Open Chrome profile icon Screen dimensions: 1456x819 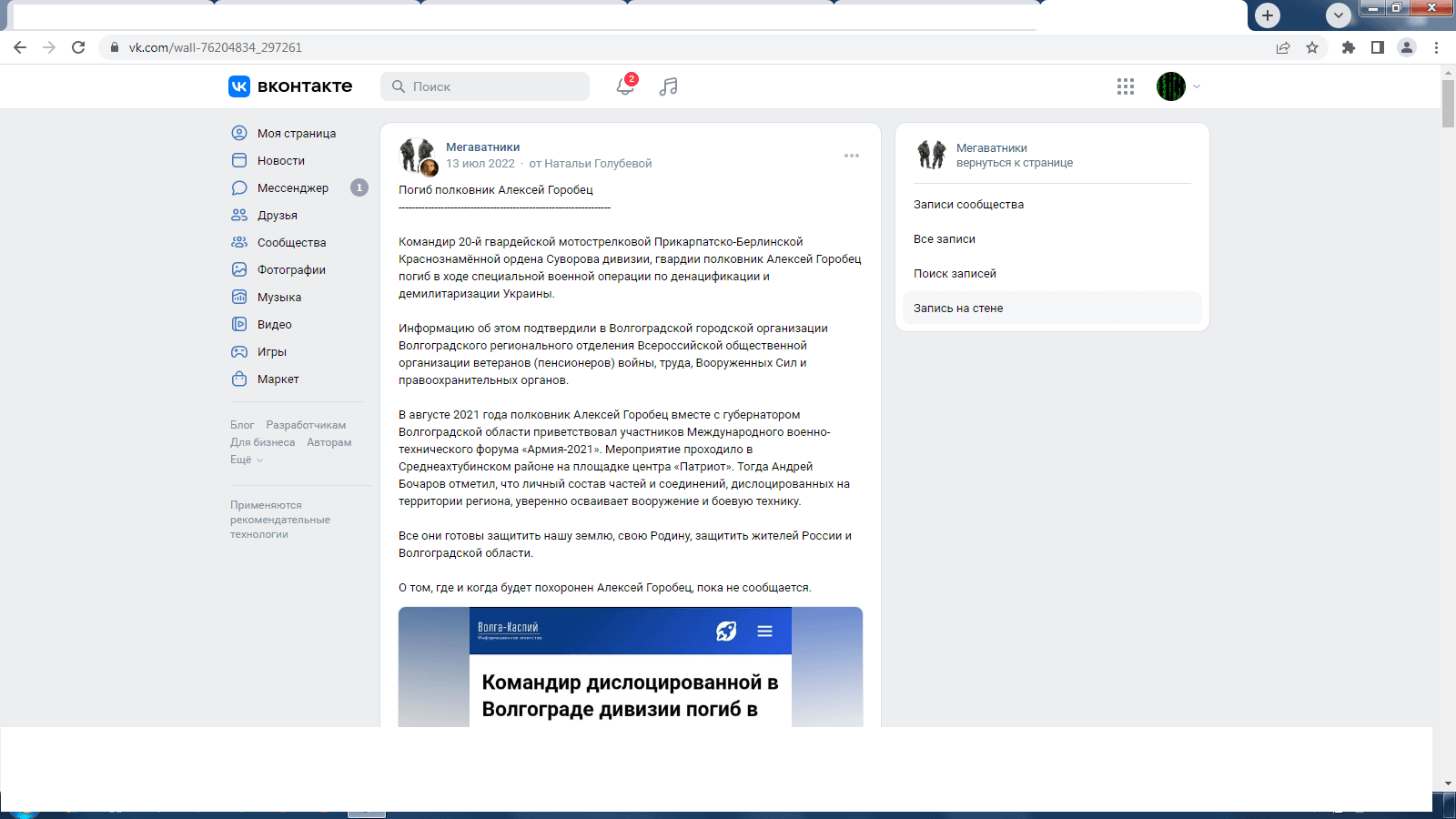pyautogui.click(x=1407, y=47)
